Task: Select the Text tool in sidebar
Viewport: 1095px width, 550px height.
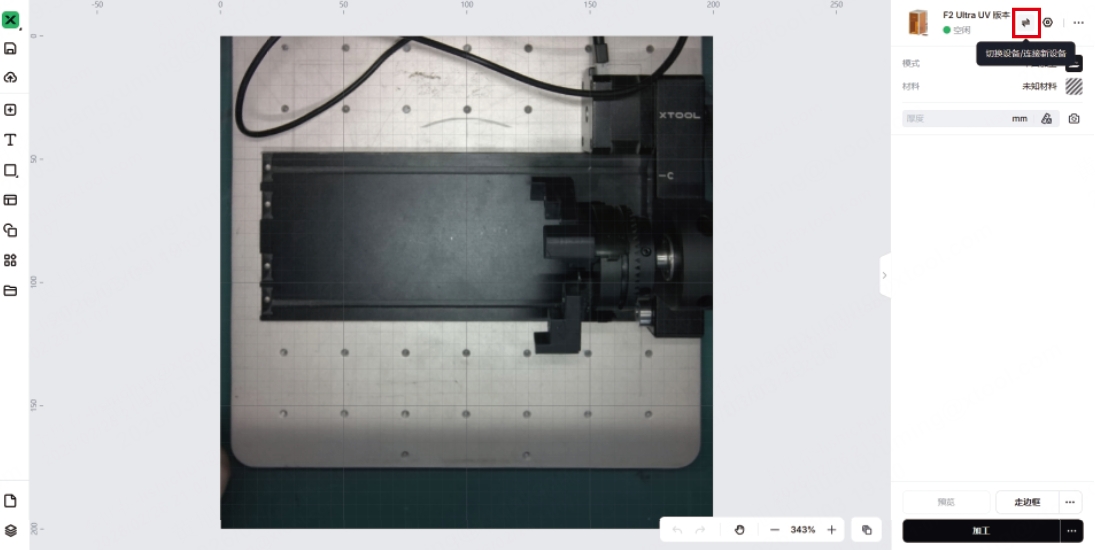Action: pyautogui.click(x=11, y=140)
